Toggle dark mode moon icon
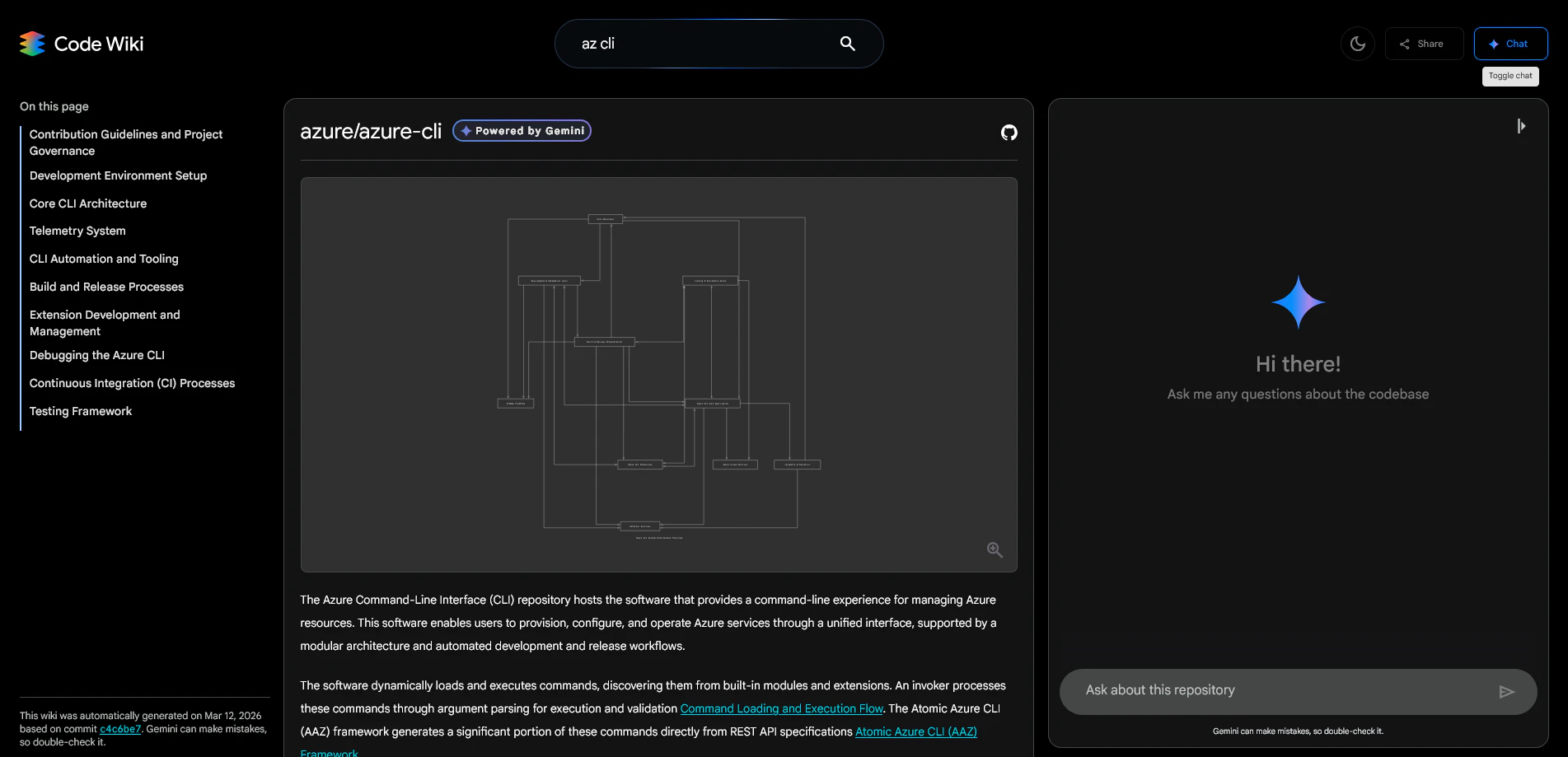 pyautogui.click(x=1358, y=44)
